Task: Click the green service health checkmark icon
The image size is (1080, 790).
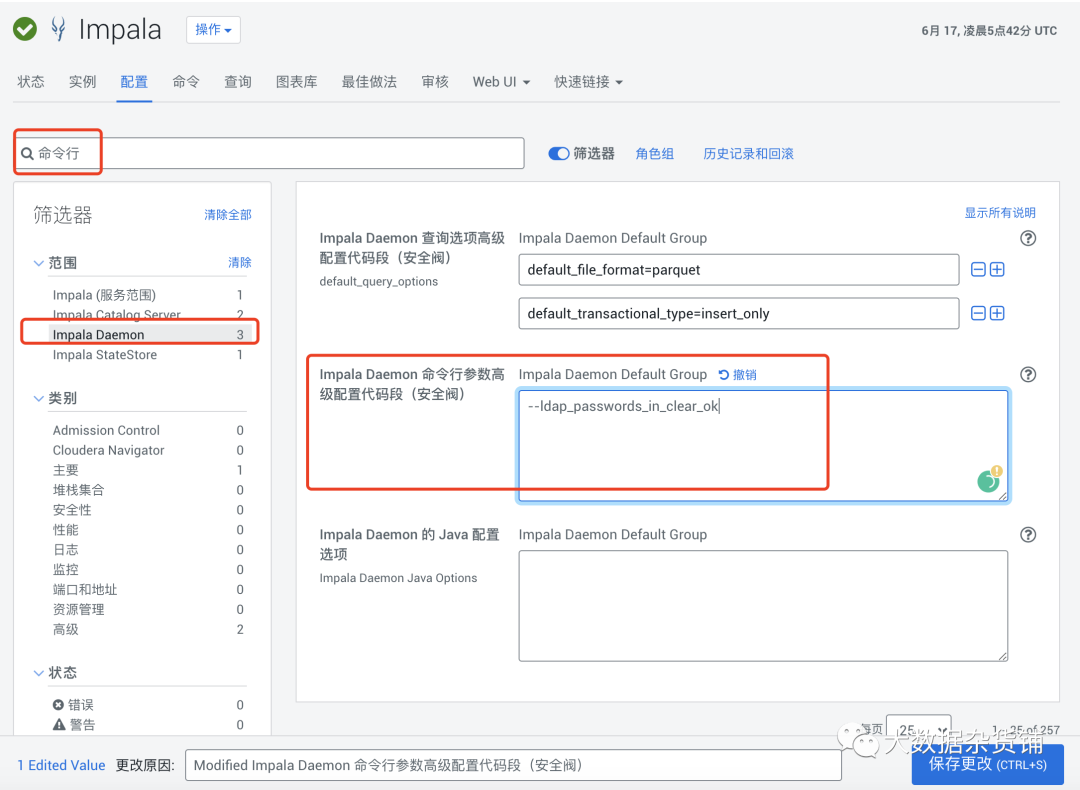Action: pyautogui.click(x=25, y=29)
